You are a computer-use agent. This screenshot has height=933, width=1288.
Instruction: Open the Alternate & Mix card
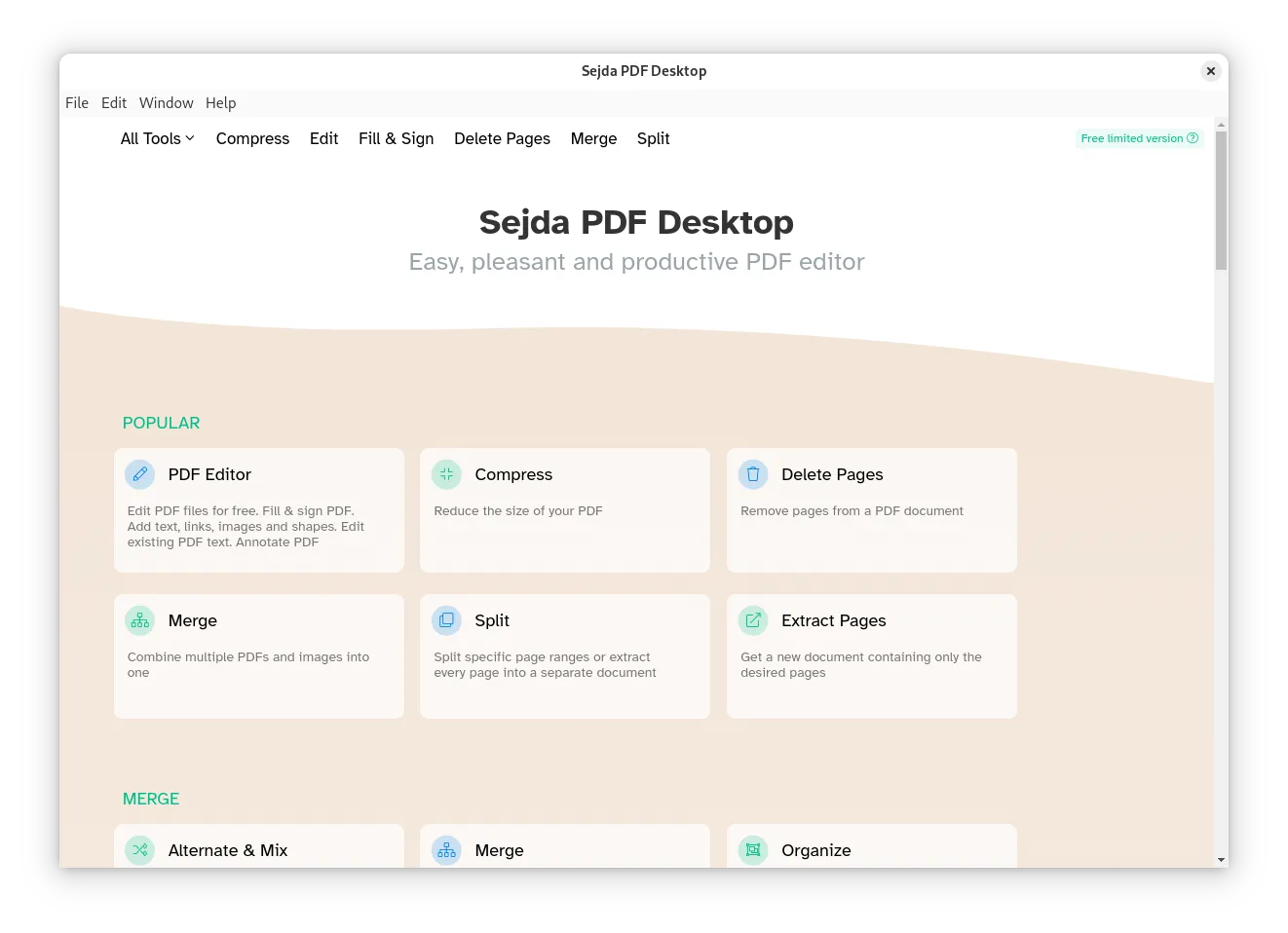pos(258,850)
